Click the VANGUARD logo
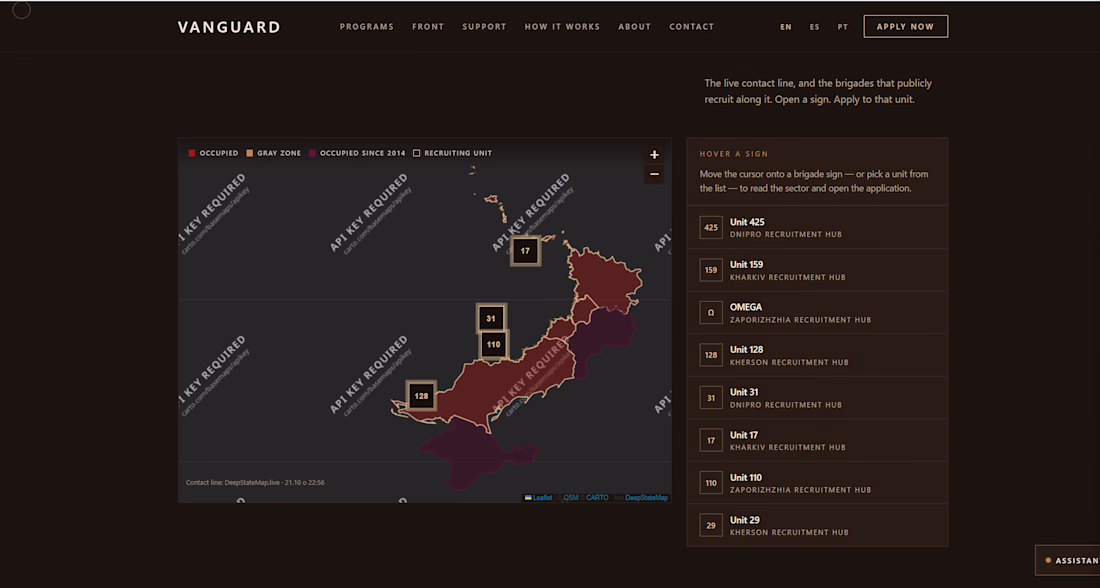1100x588 pixels. pyautogui.click(x=229, y=27)
